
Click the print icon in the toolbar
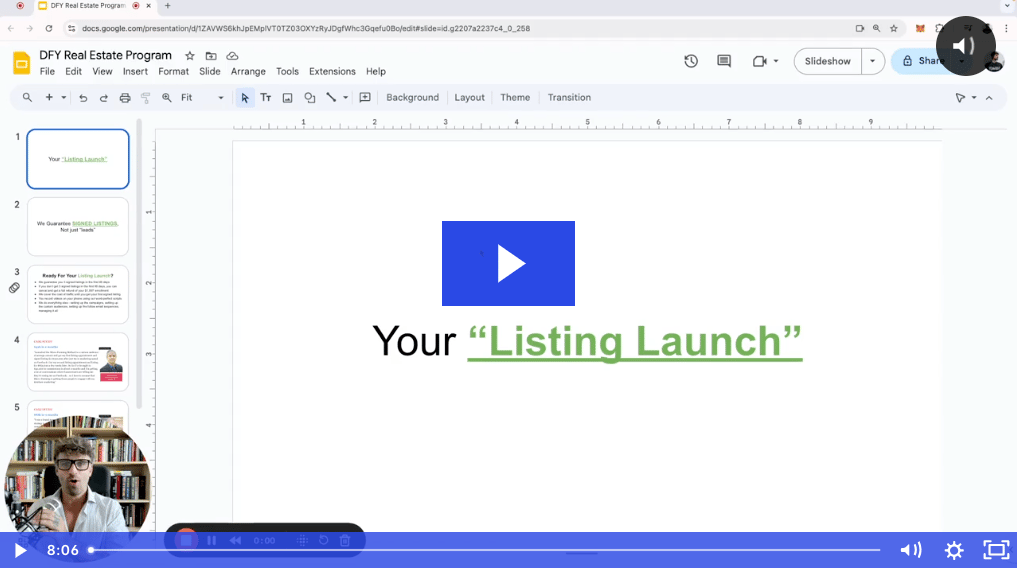(125, 98)
